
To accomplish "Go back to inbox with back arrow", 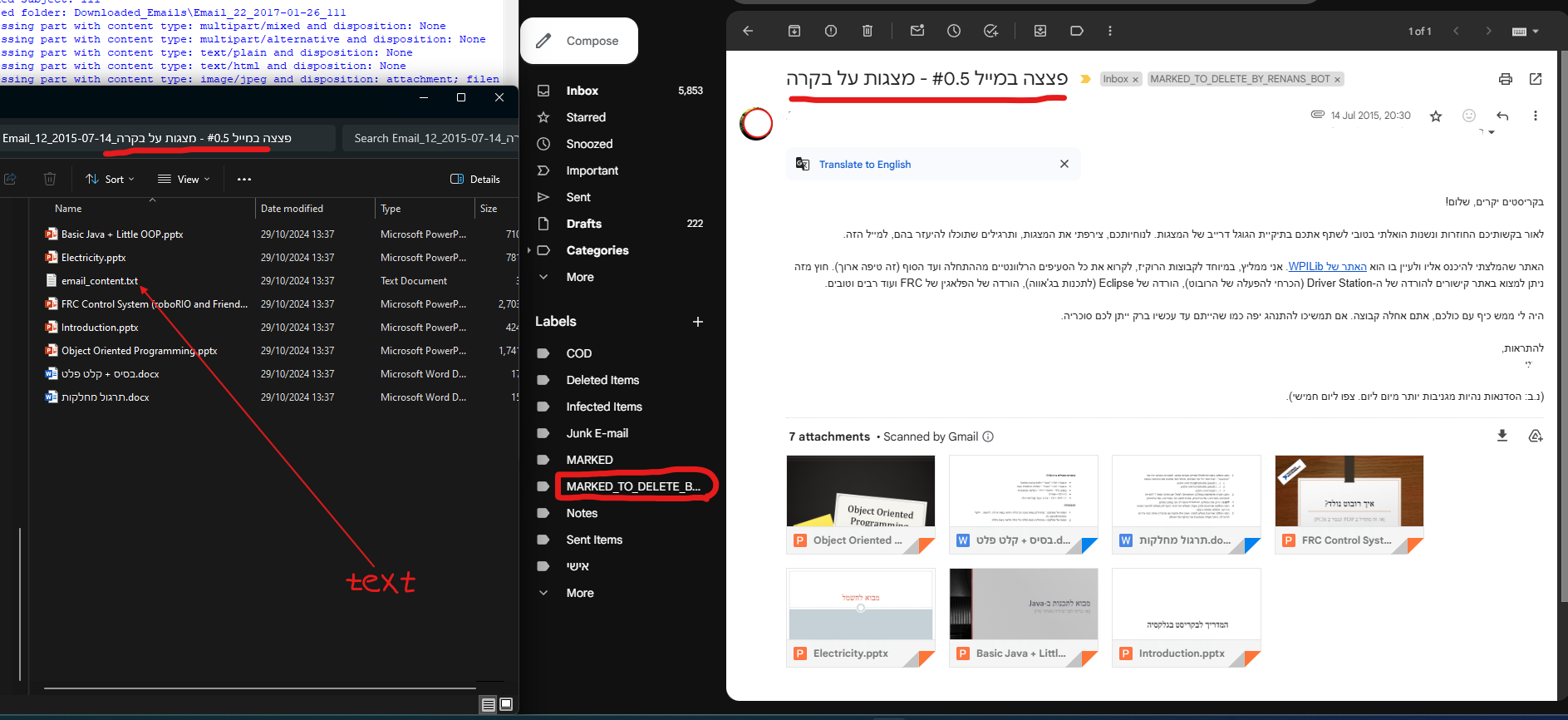I will (748, 31).
